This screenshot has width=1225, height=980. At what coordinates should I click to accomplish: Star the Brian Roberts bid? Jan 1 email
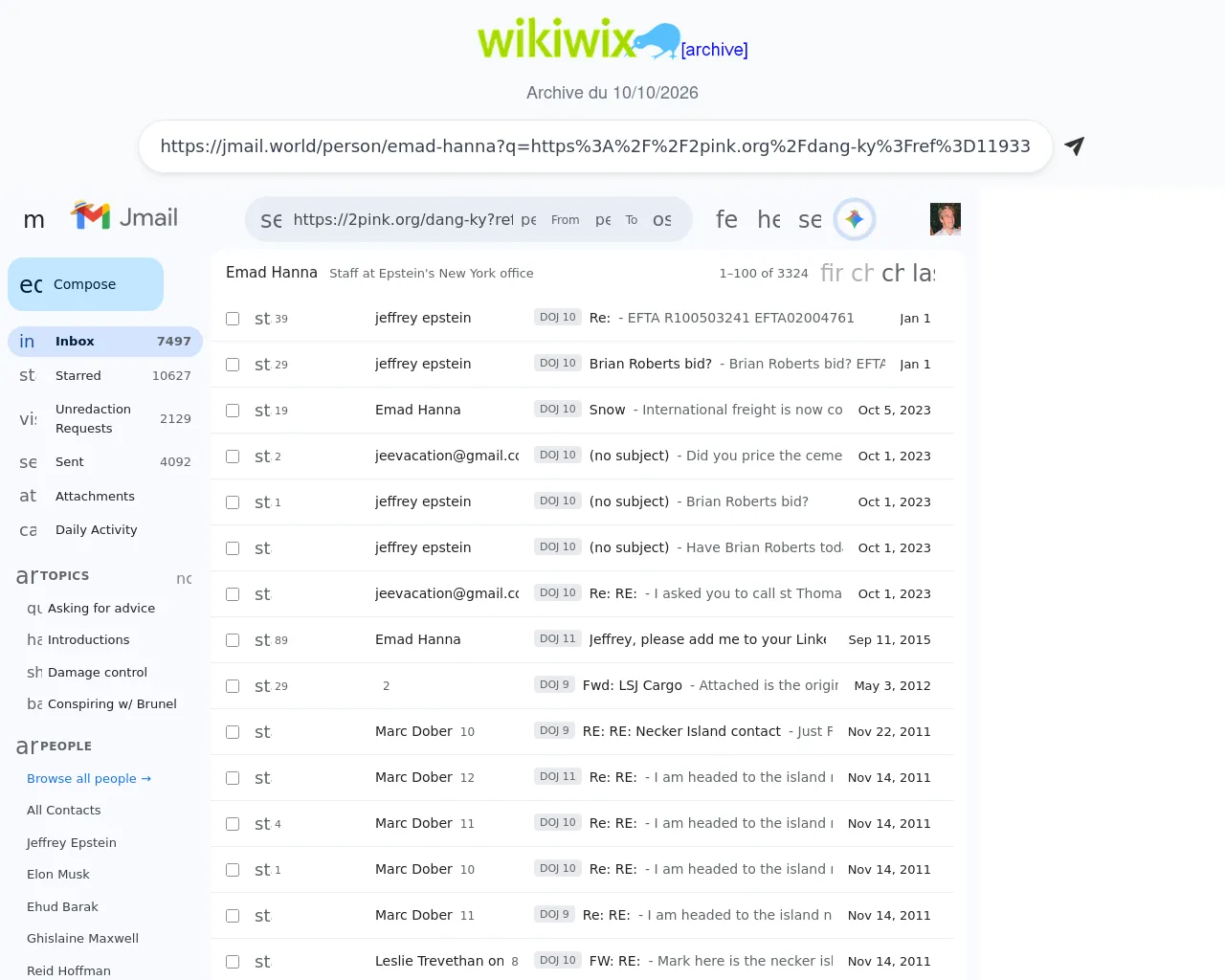click(262, 365)
